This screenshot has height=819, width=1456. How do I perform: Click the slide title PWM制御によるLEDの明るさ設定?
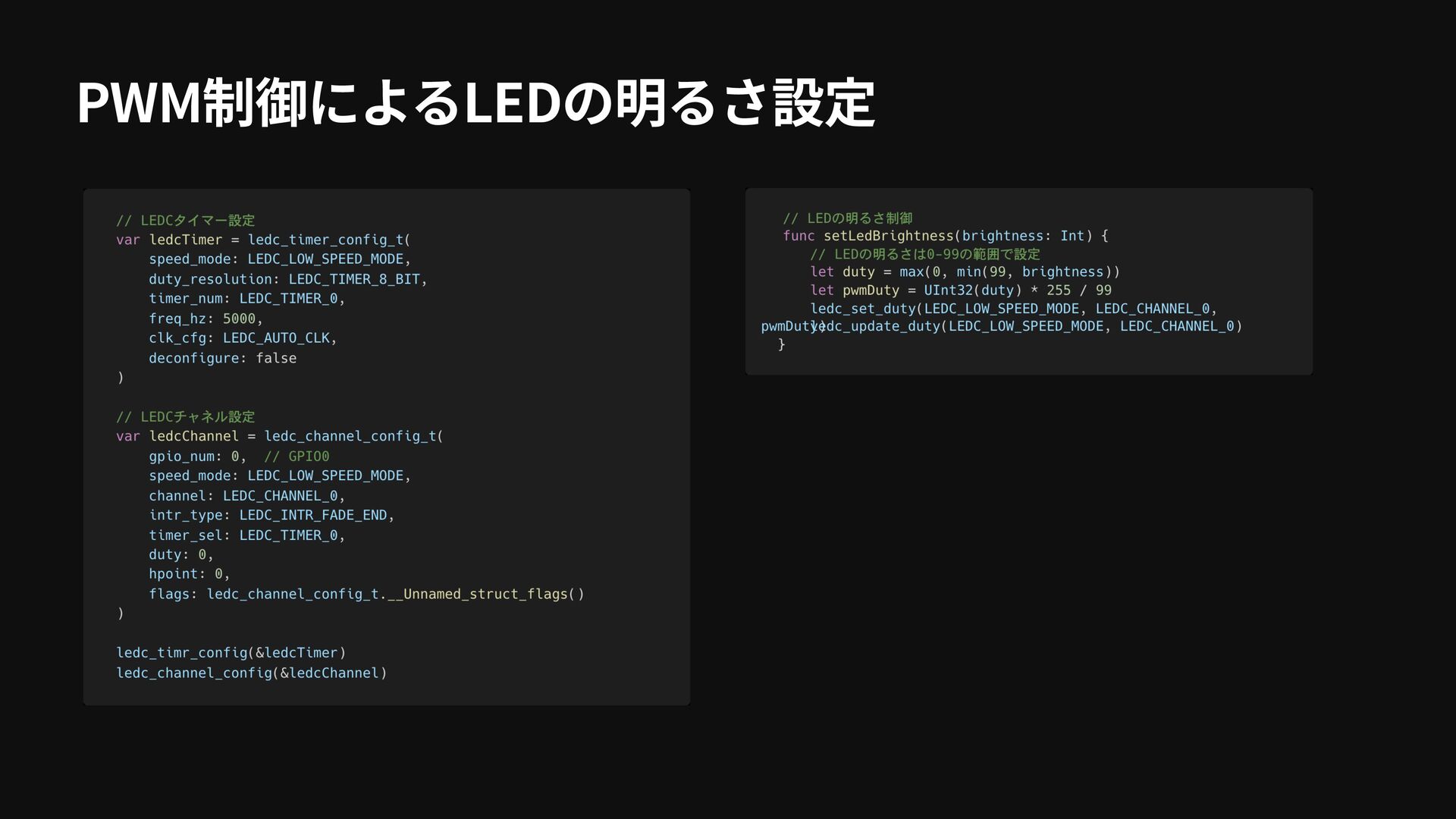475,102
